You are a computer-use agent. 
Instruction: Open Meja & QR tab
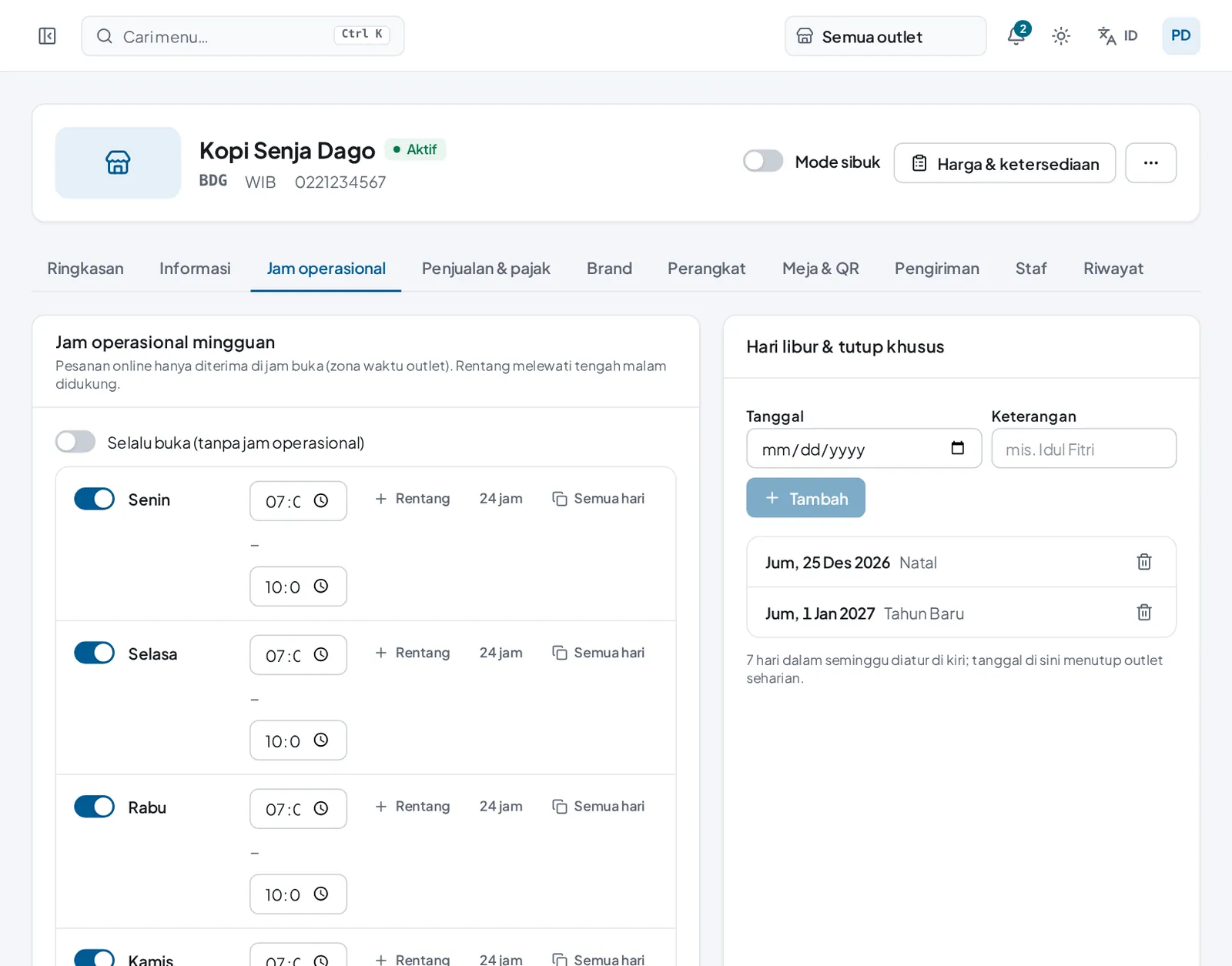tap(821, 269)
